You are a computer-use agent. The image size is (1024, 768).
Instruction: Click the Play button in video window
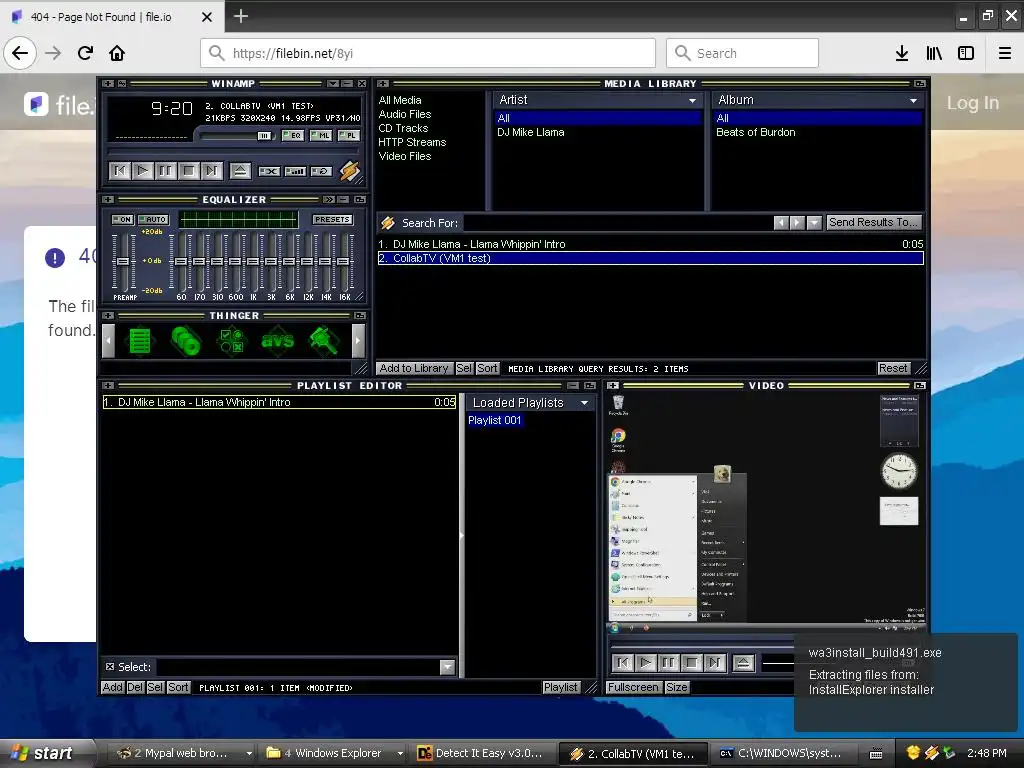(646, 664)
